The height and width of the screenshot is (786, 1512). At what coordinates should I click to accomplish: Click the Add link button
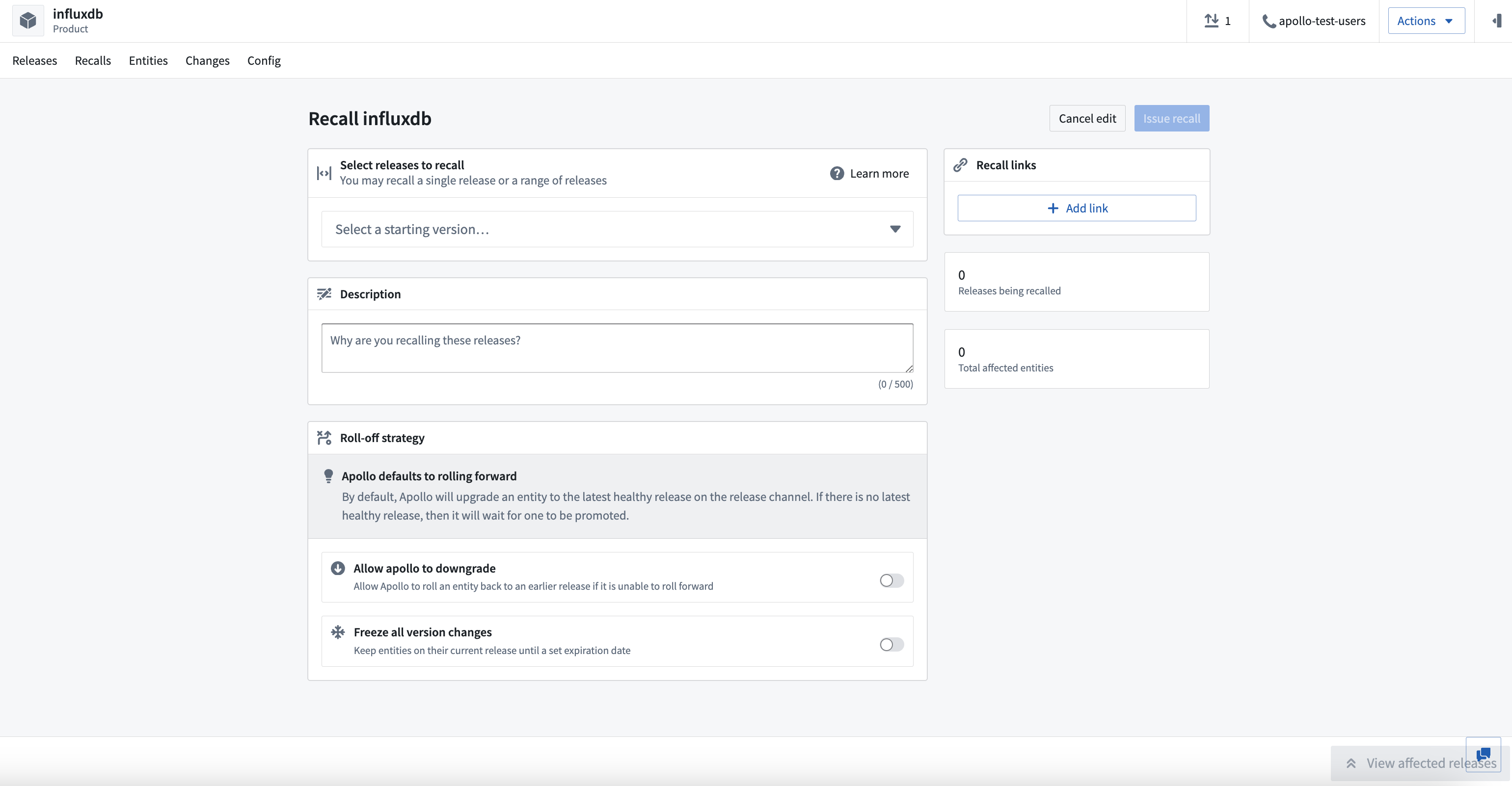[x=1077, y=208]
